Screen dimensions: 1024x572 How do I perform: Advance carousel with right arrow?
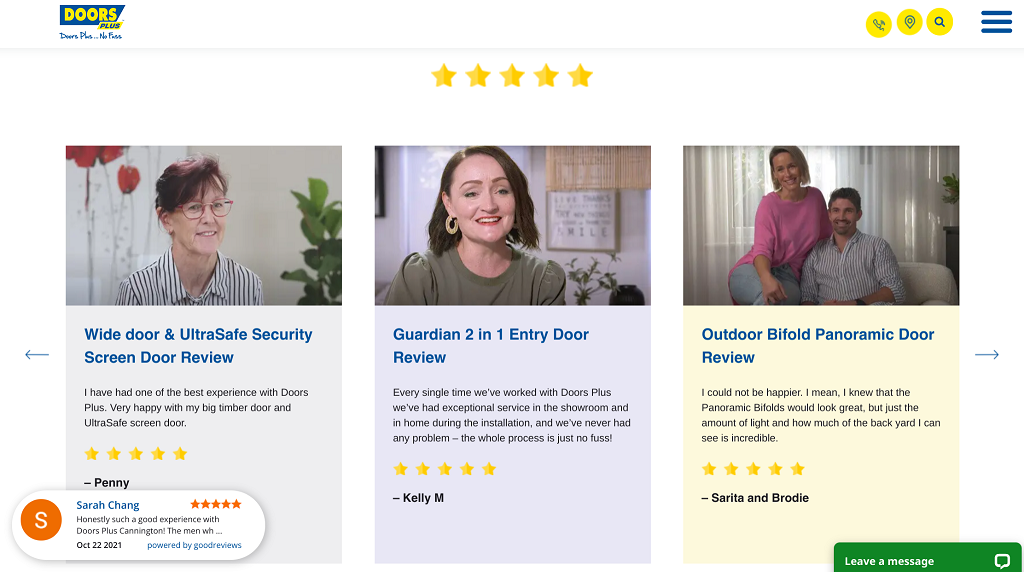(x=986, y=354)
